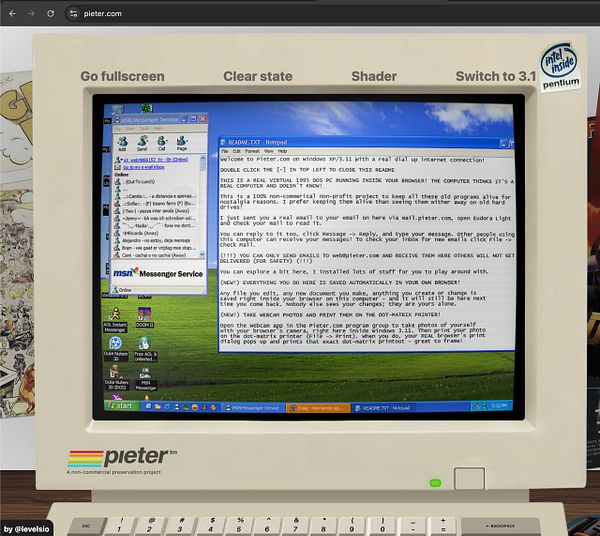
Task: Click Go fullscreen on the monitor bezel
Action: click(122, 76)
